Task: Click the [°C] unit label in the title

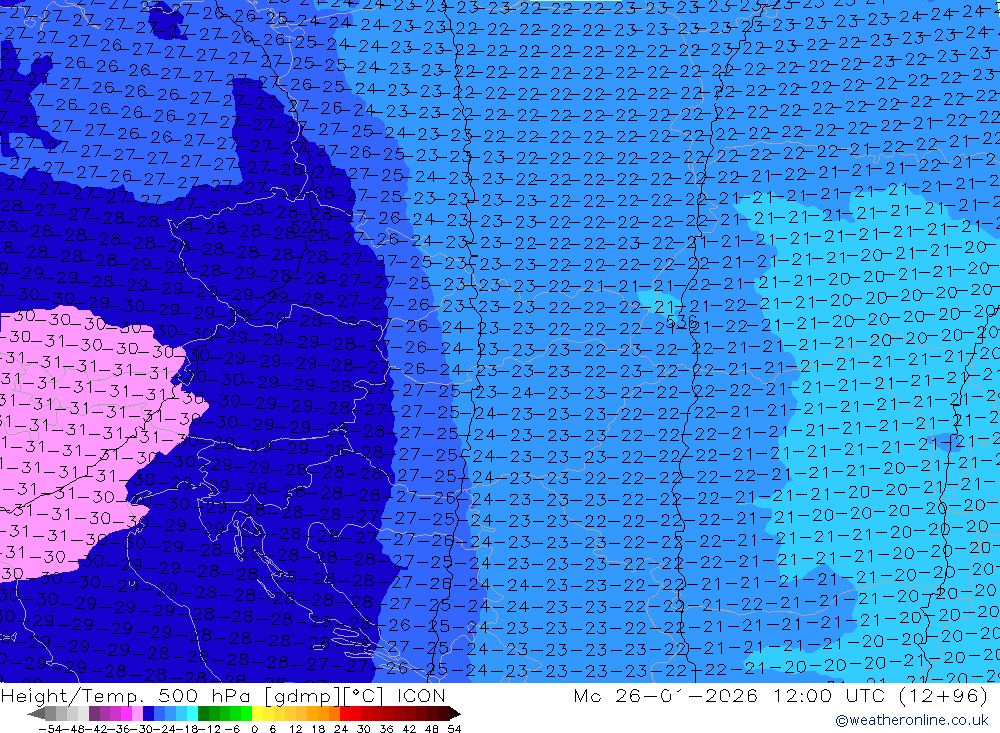Action: click(363, 695)
